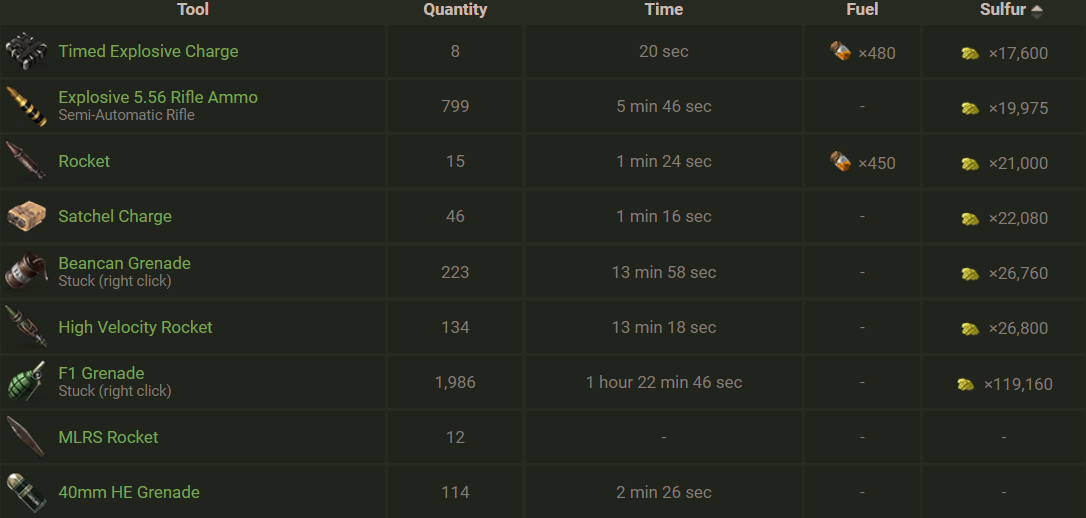This screenshot has height=518, width=1086.
Task: Sort table by Quantity column header
Action: coord(455,10)
